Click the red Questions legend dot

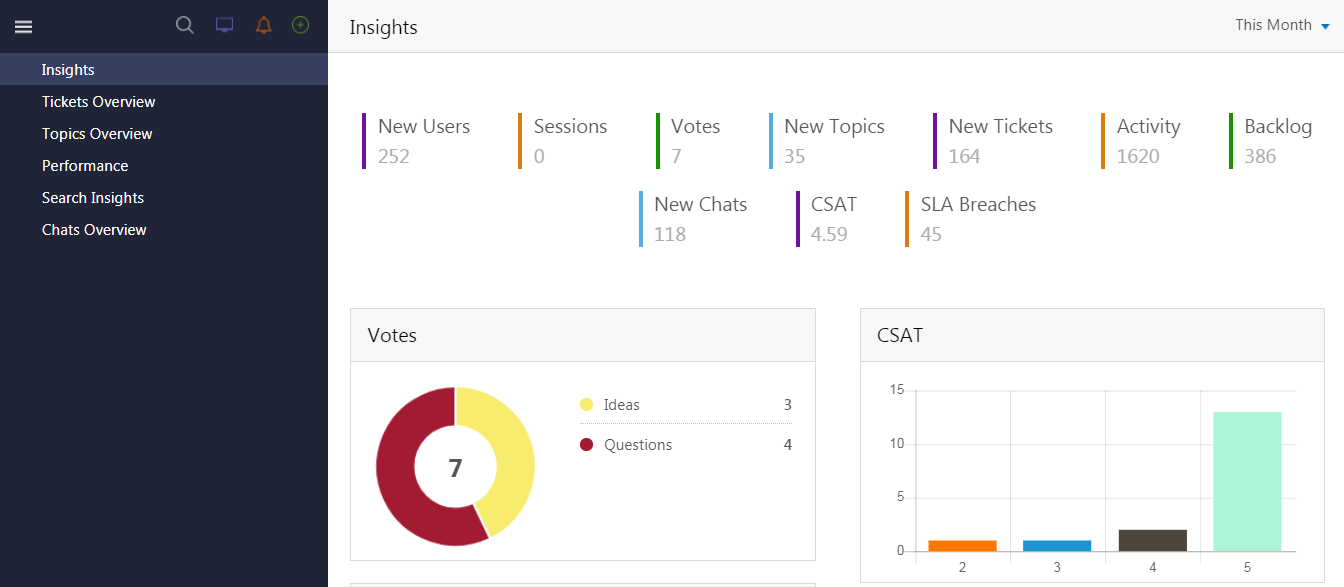point(586,445)
